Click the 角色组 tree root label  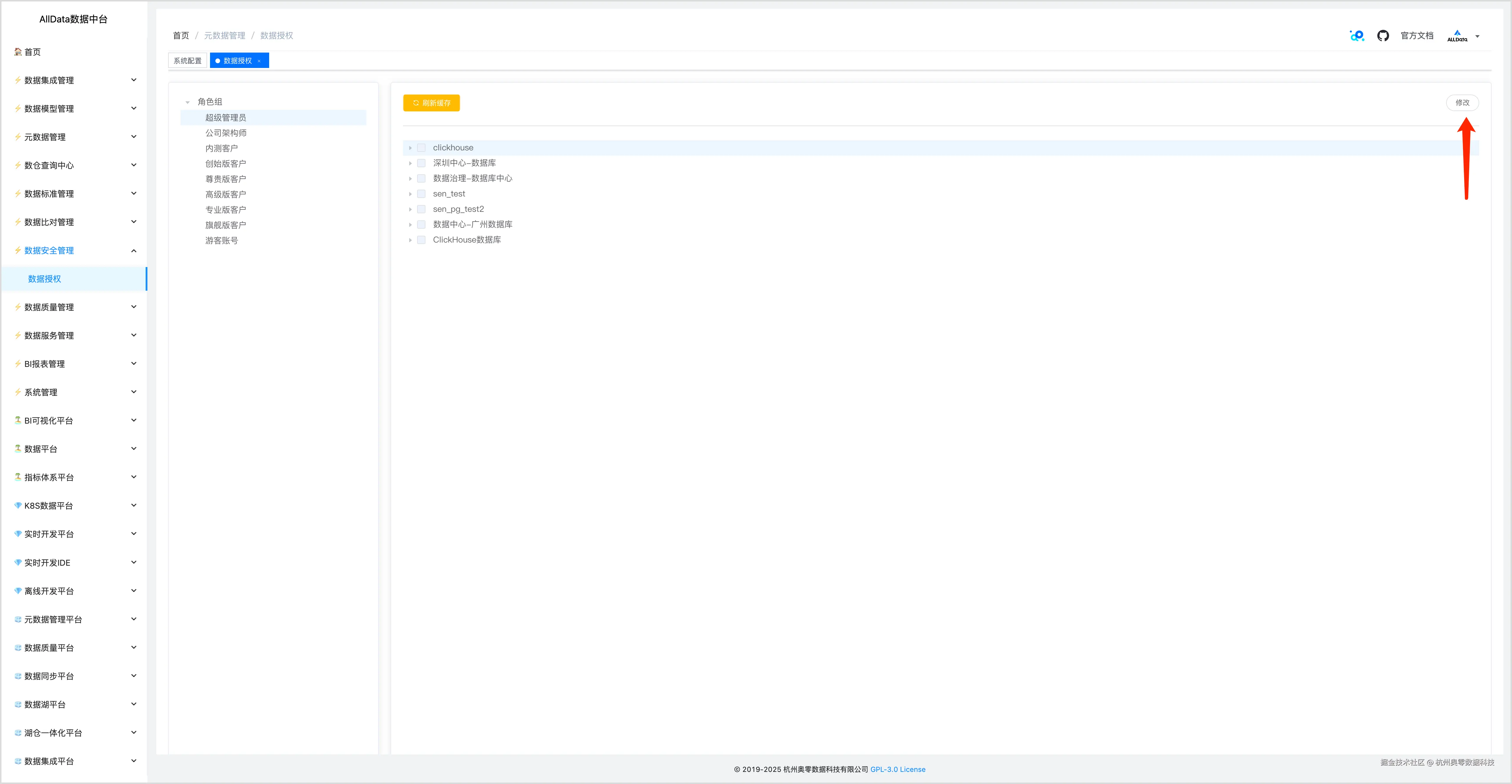tap(210, 102)
